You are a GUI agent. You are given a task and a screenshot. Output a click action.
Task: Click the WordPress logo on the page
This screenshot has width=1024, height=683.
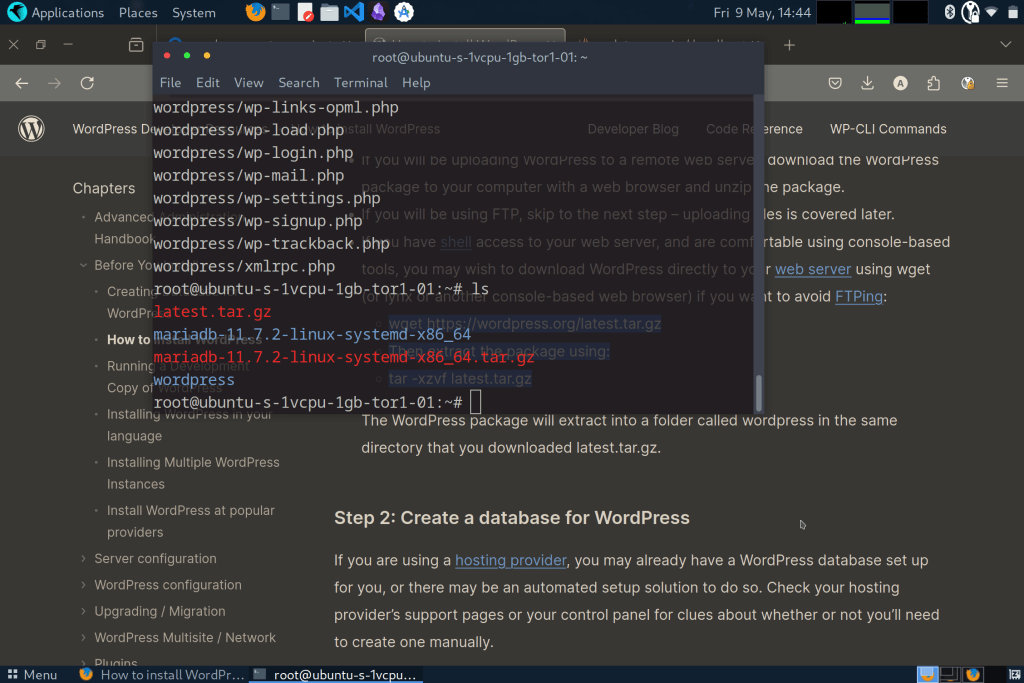click(x=31, y=129)
